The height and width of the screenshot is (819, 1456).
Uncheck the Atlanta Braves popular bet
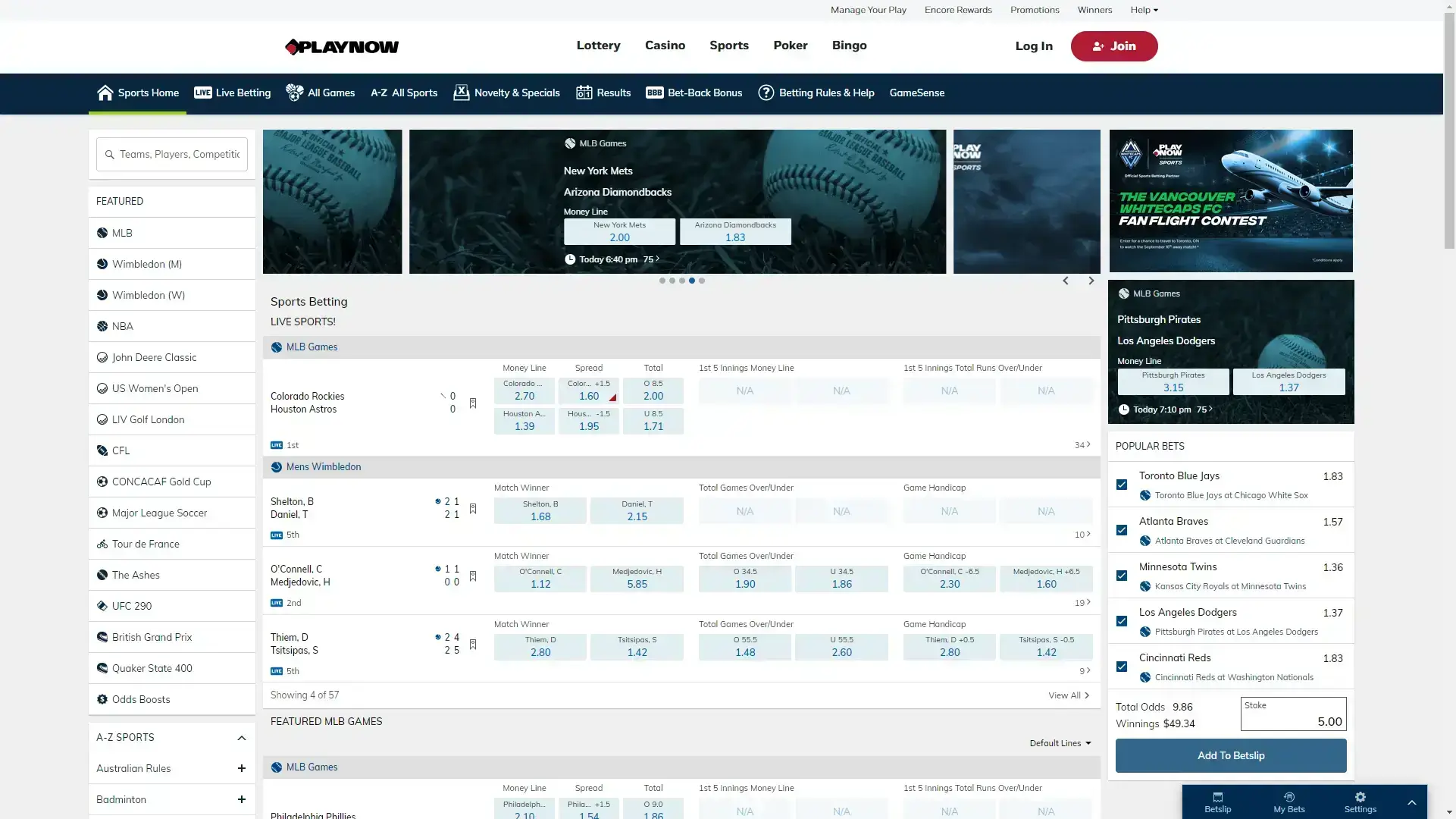click(1122, 530)
